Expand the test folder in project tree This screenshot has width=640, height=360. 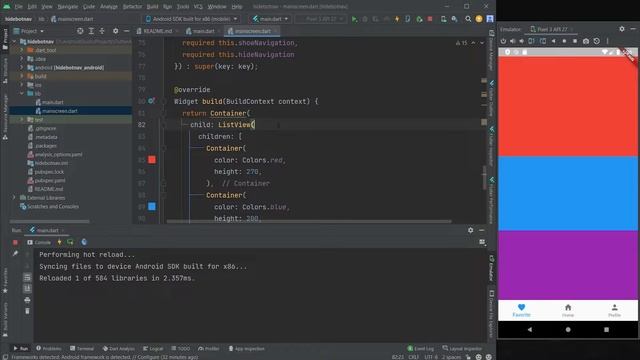point(22,120)
